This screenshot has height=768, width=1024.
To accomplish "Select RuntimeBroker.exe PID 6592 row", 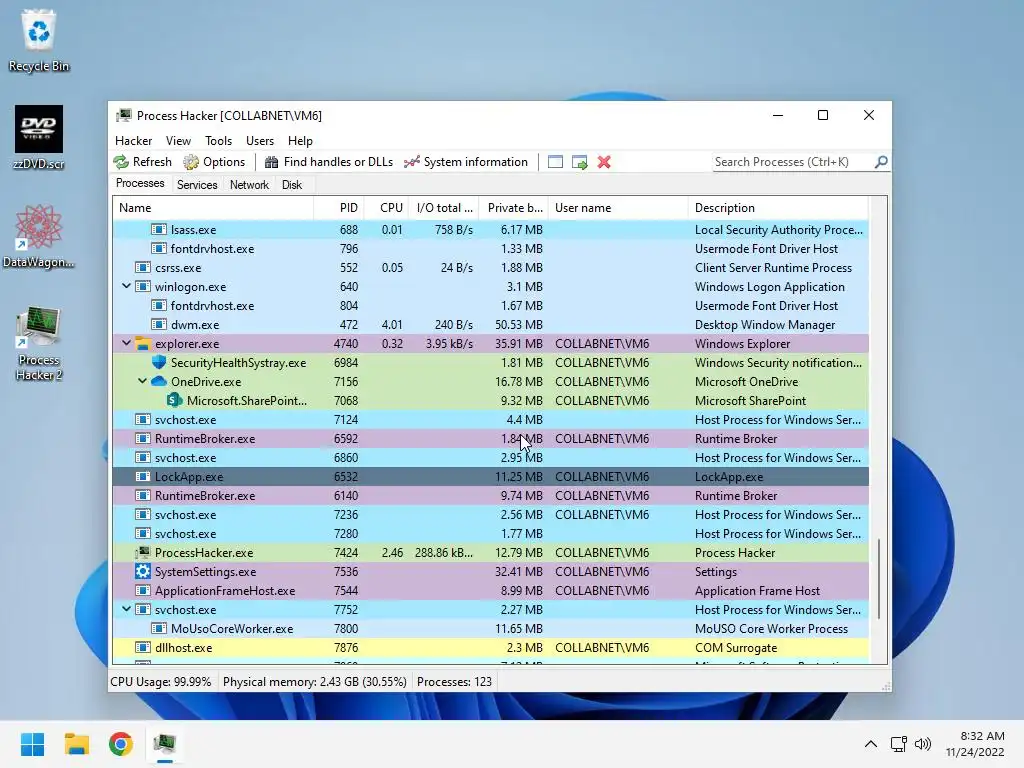I will pos(490,439).
